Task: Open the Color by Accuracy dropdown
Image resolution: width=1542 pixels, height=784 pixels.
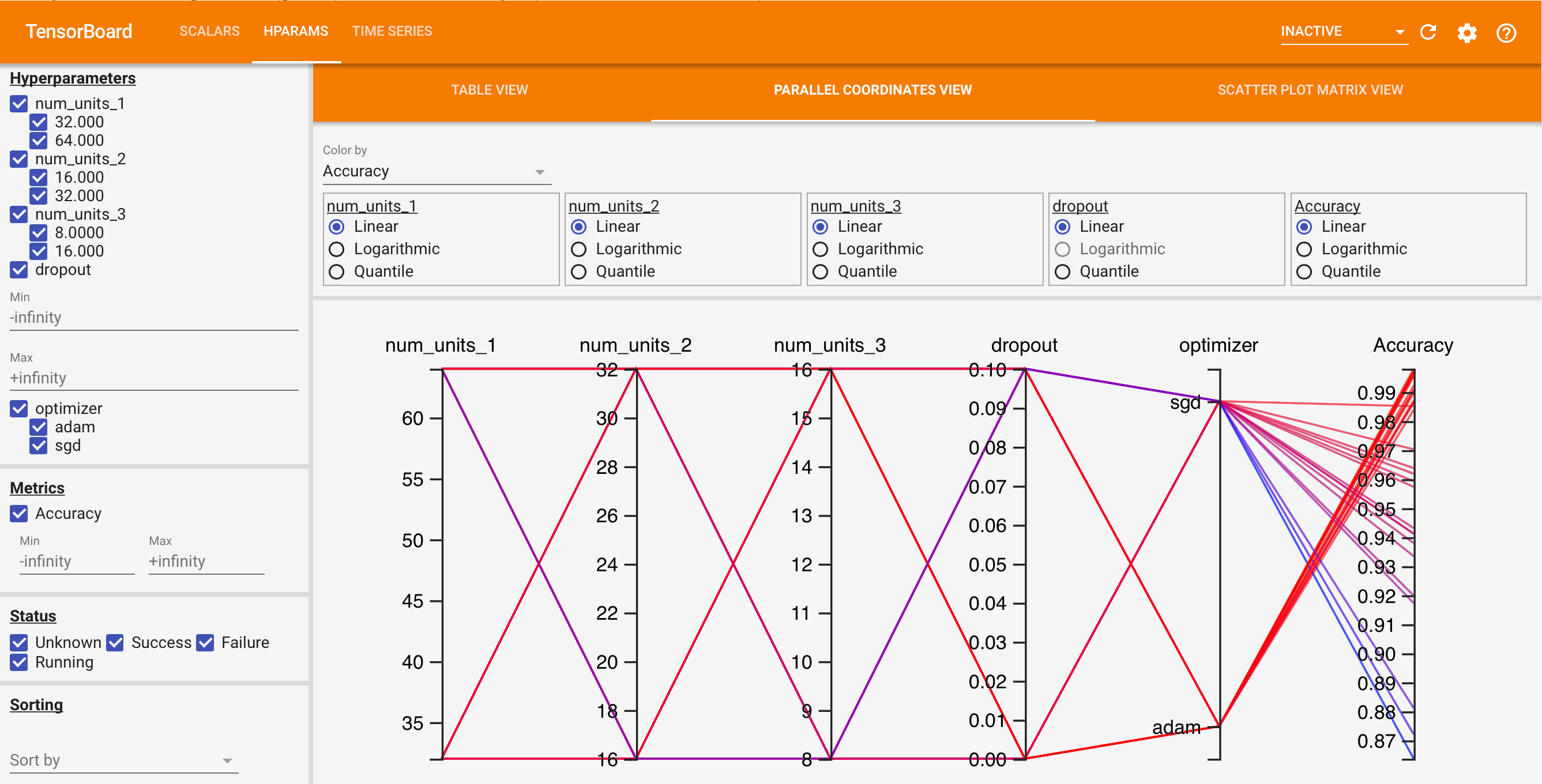Action: click(436, 172)
